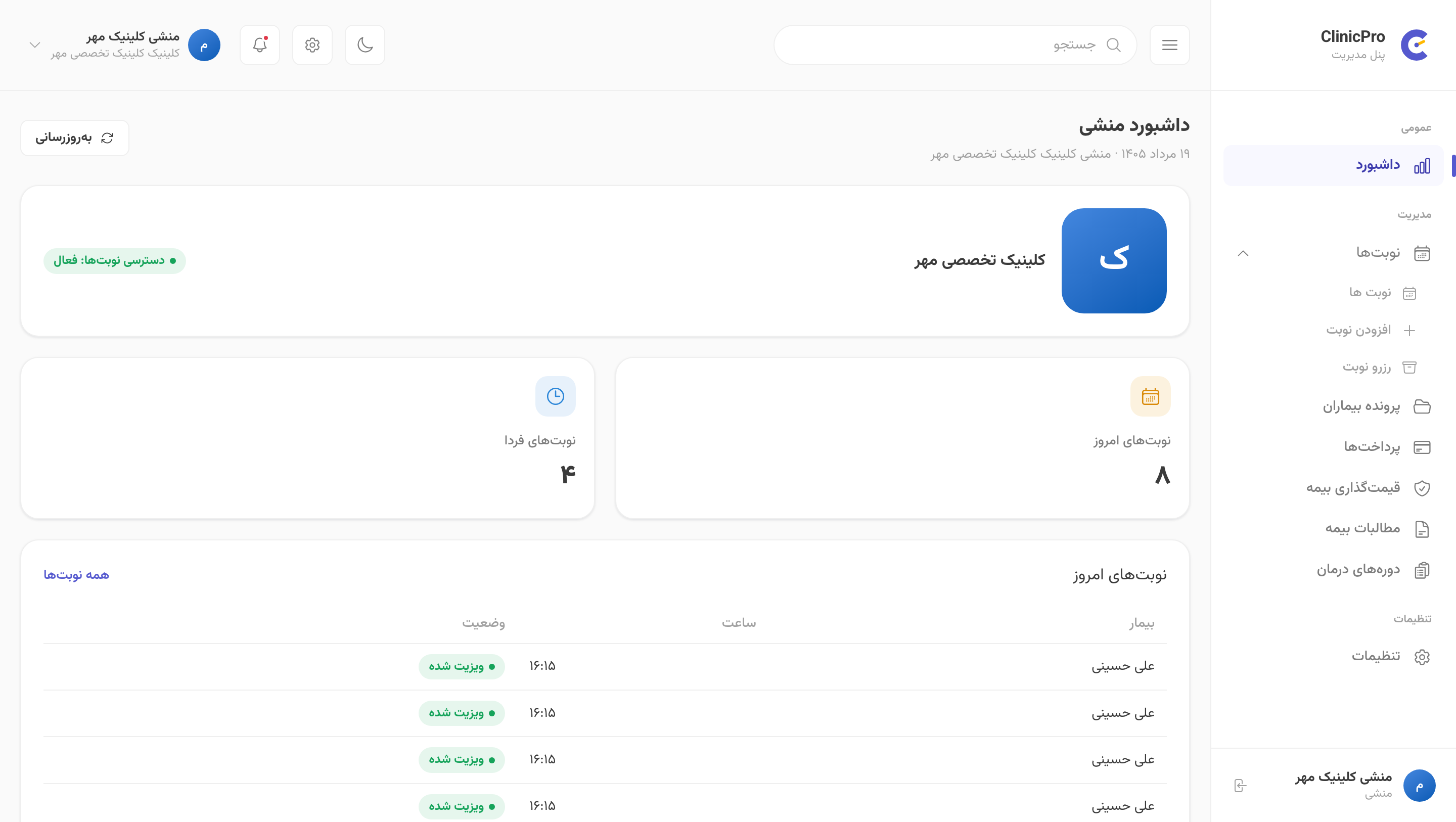1456x822 pixels.
Task: Collapse the نوبت‌ها submenu chevron
Action: click(1243, 253)
